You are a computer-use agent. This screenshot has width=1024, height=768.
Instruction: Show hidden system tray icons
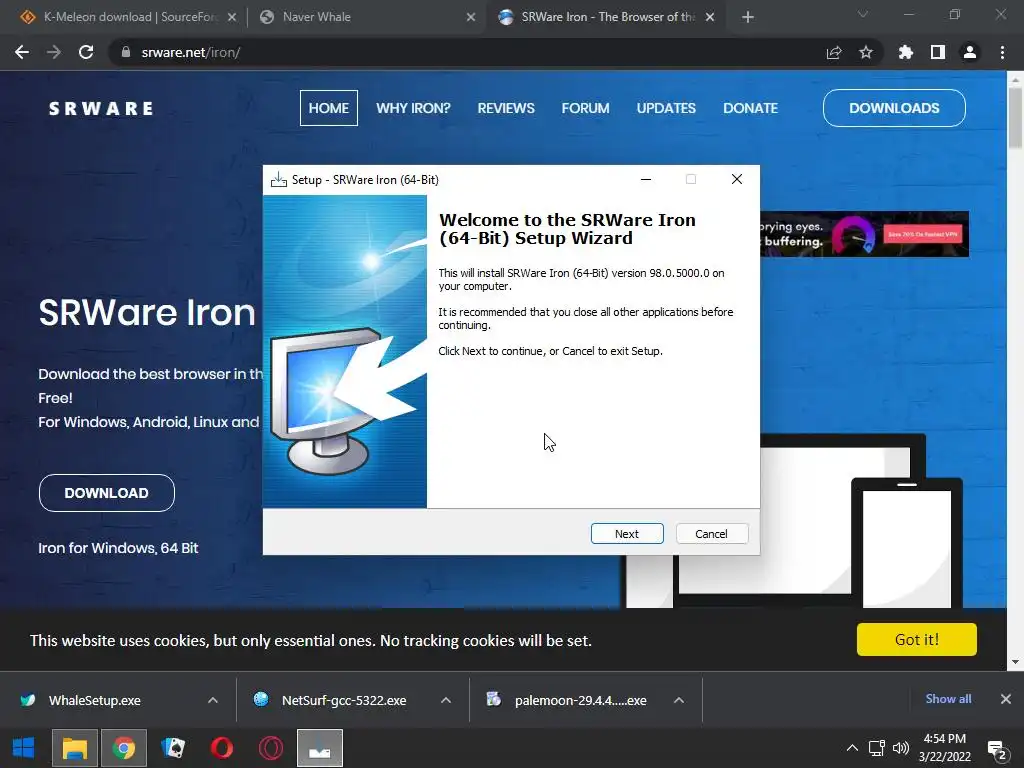click(x=852, y=748)
